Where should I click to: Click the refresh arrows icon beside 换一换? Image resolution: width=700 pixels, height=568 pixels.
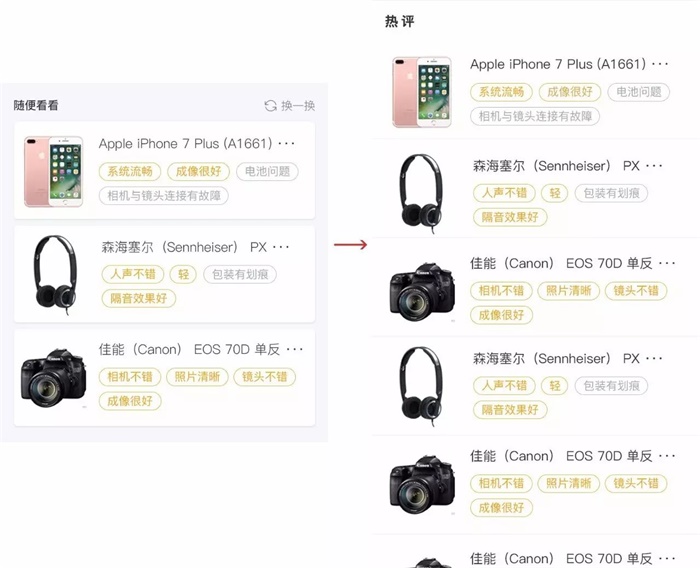click(x=271, y=106)
